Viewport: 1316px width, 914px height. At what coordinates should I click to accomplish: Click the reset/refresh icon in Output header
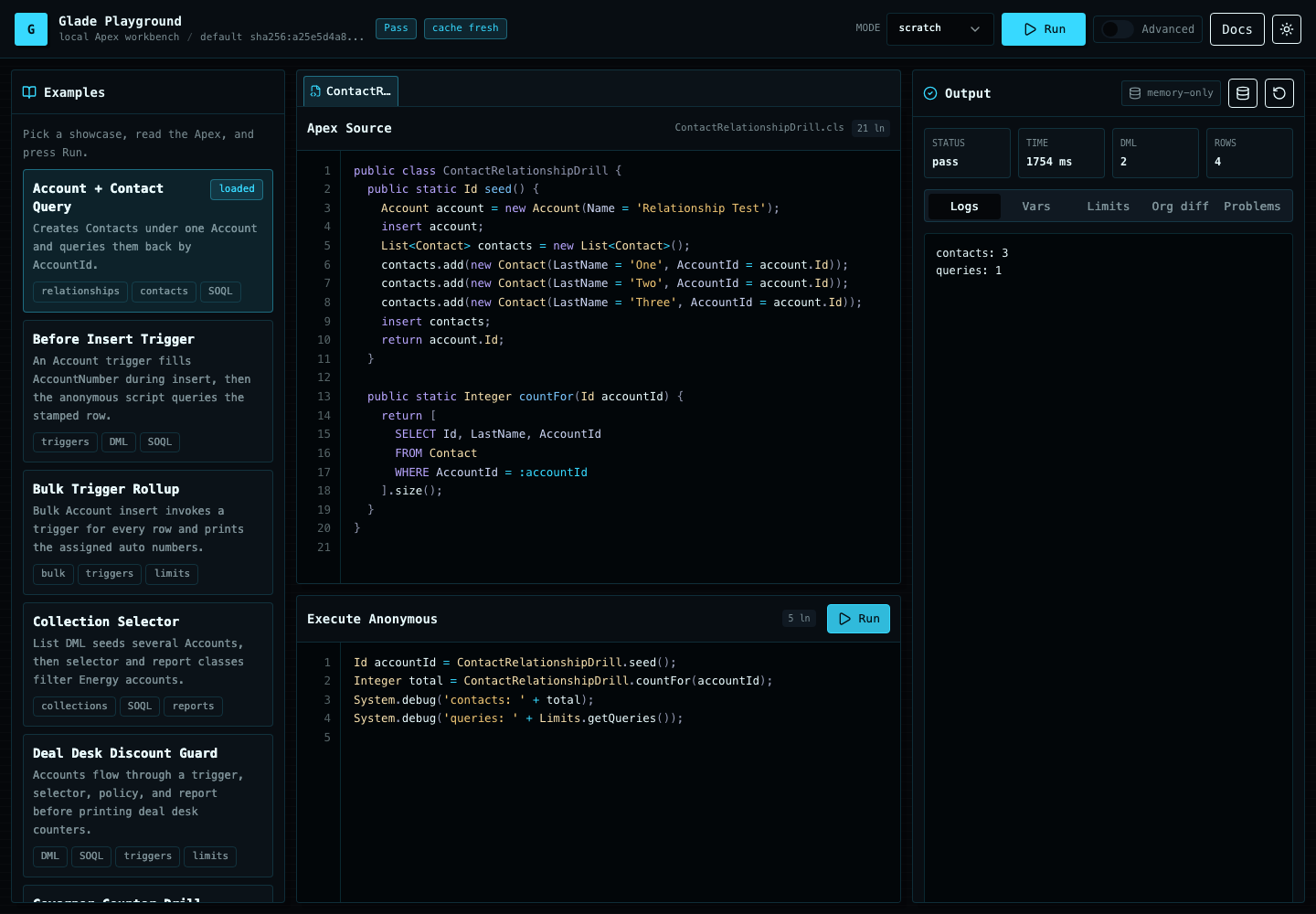(1279, 93)
